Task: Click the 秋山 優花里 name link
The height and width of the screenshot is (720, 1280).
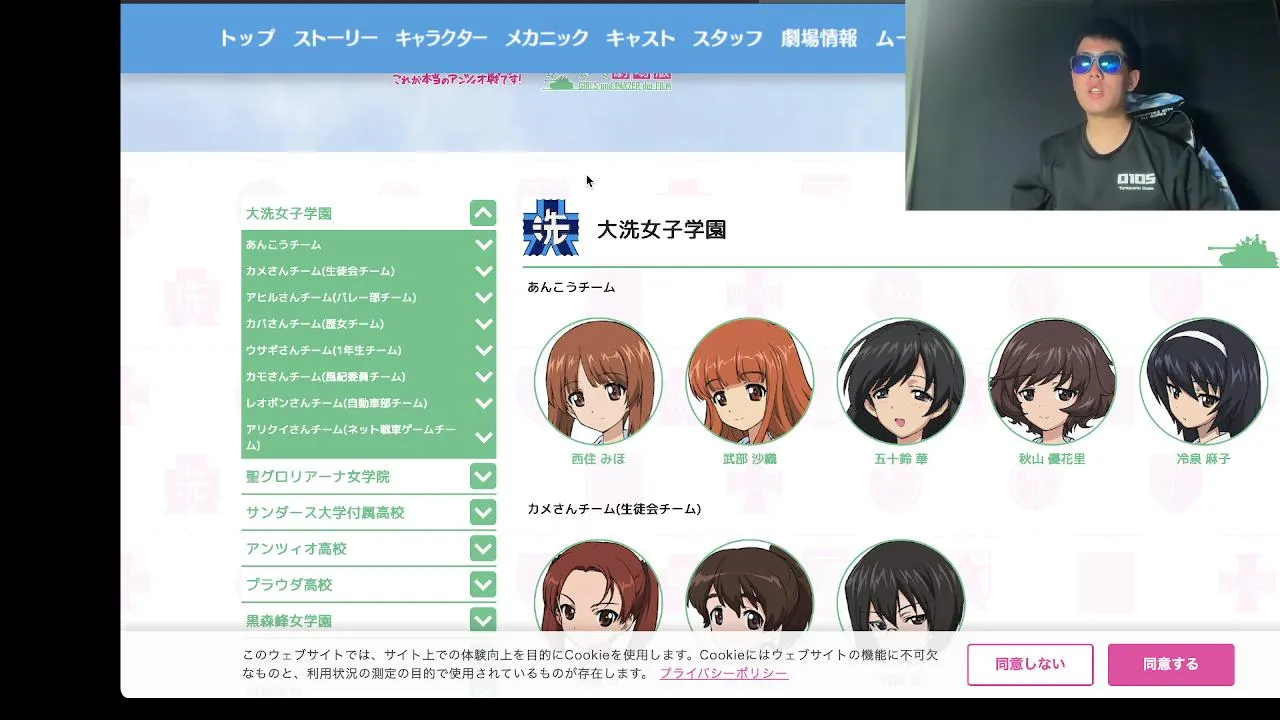Action: [x=1052, y=459]
